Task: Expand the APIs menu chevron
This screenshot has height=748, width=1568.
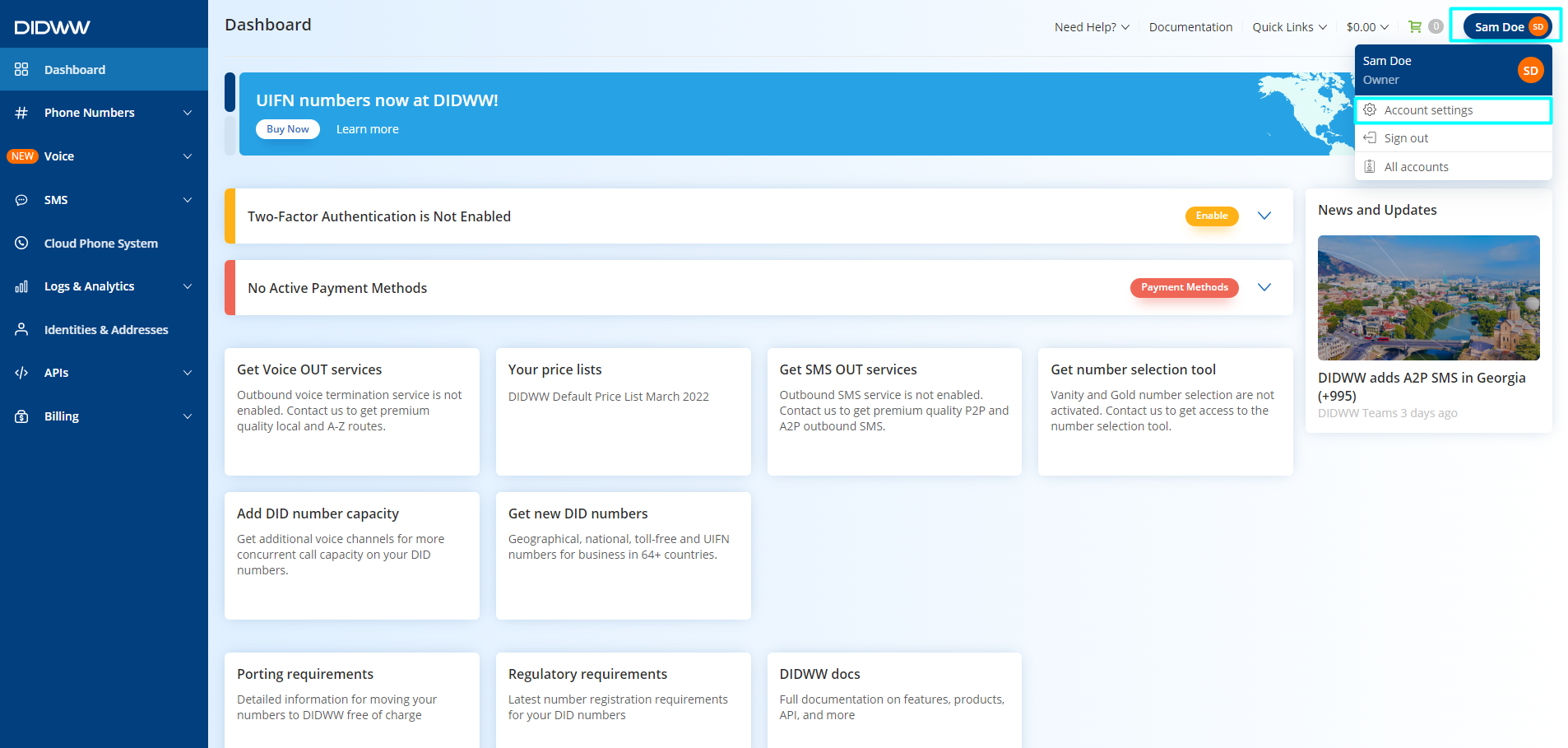Action: tap(188, 373)
